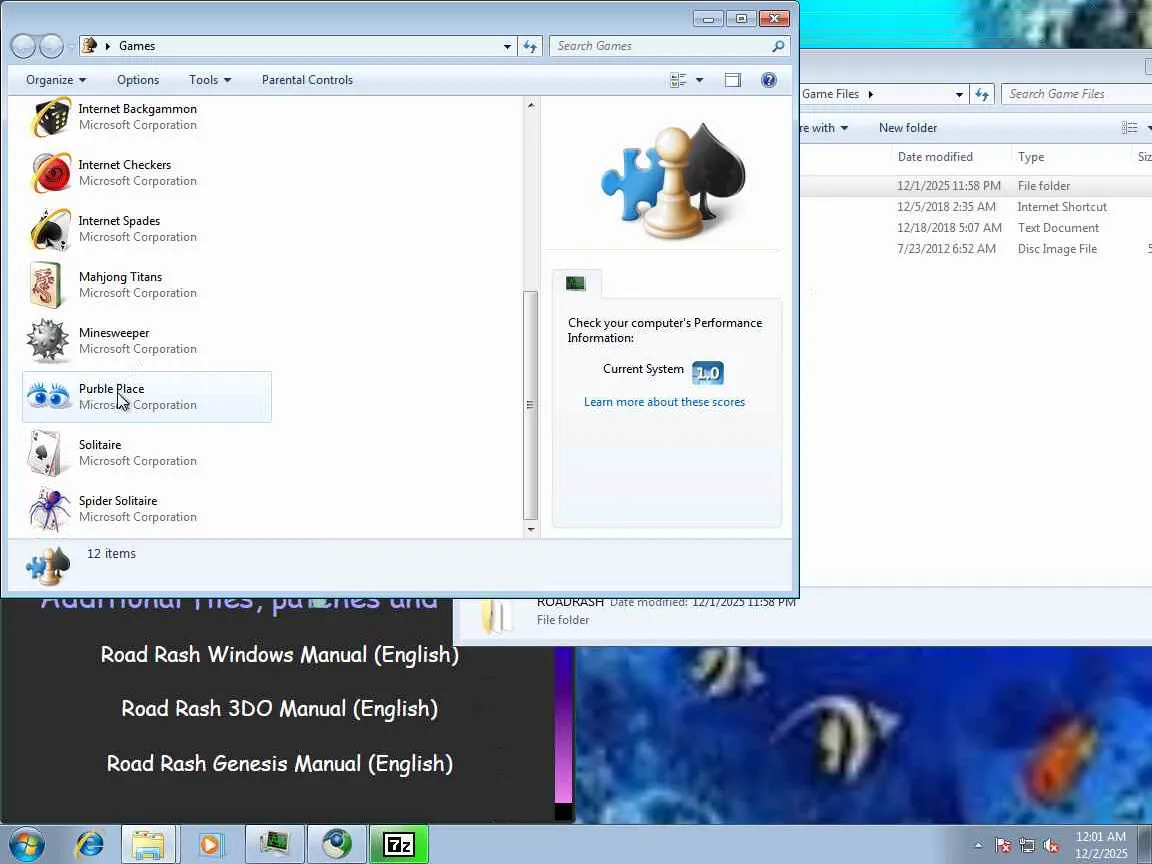The height and width of the screenshot is (864, 1152).
Task: Sort by Type column header
Action: pos(1031,156)
